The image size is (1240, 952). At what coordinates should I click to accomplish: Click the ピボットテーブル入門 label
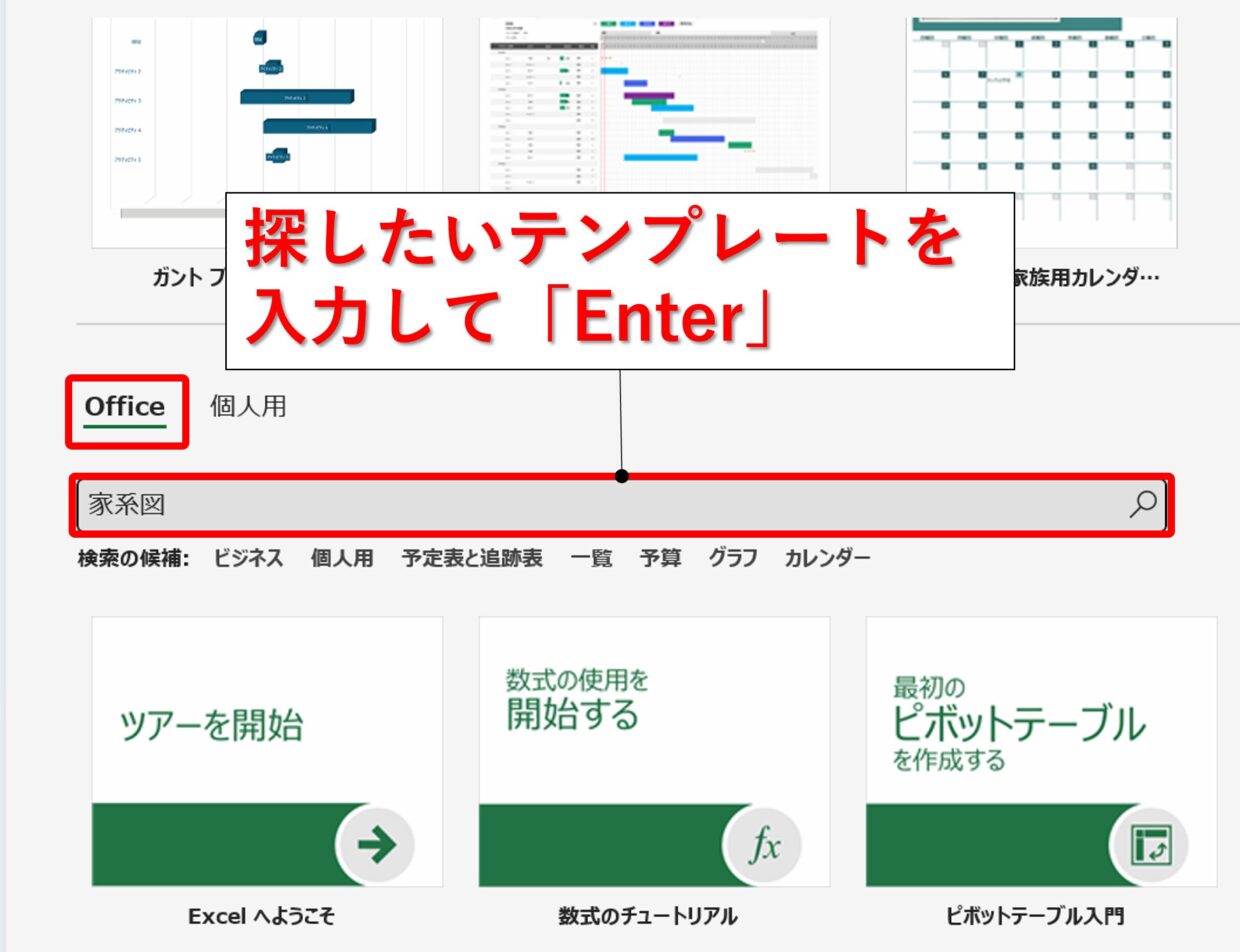[1035, 916]
